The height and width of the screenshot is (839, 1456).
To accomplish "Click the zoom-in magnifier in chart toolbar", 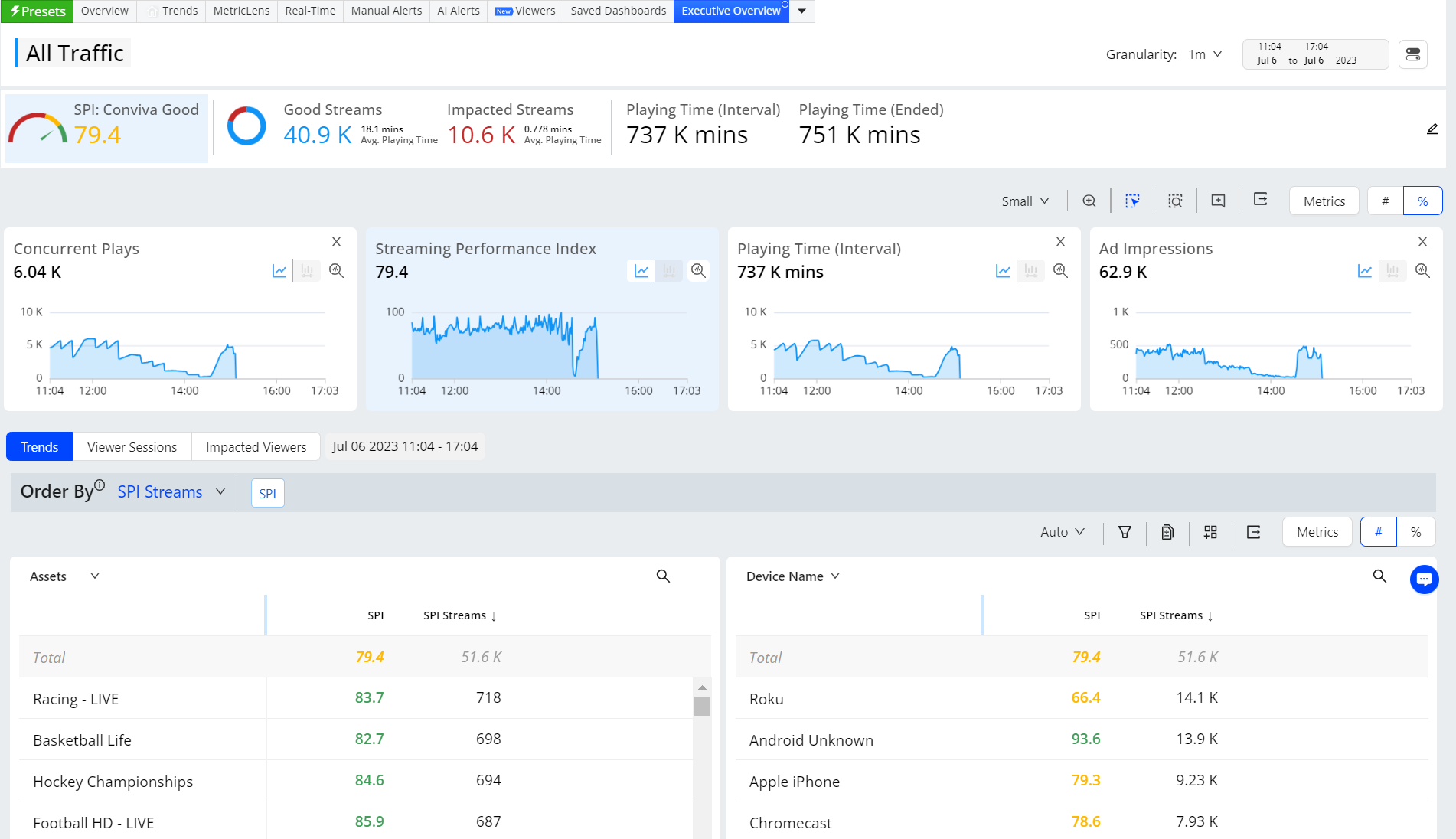I will click(x=1089, y=201).
